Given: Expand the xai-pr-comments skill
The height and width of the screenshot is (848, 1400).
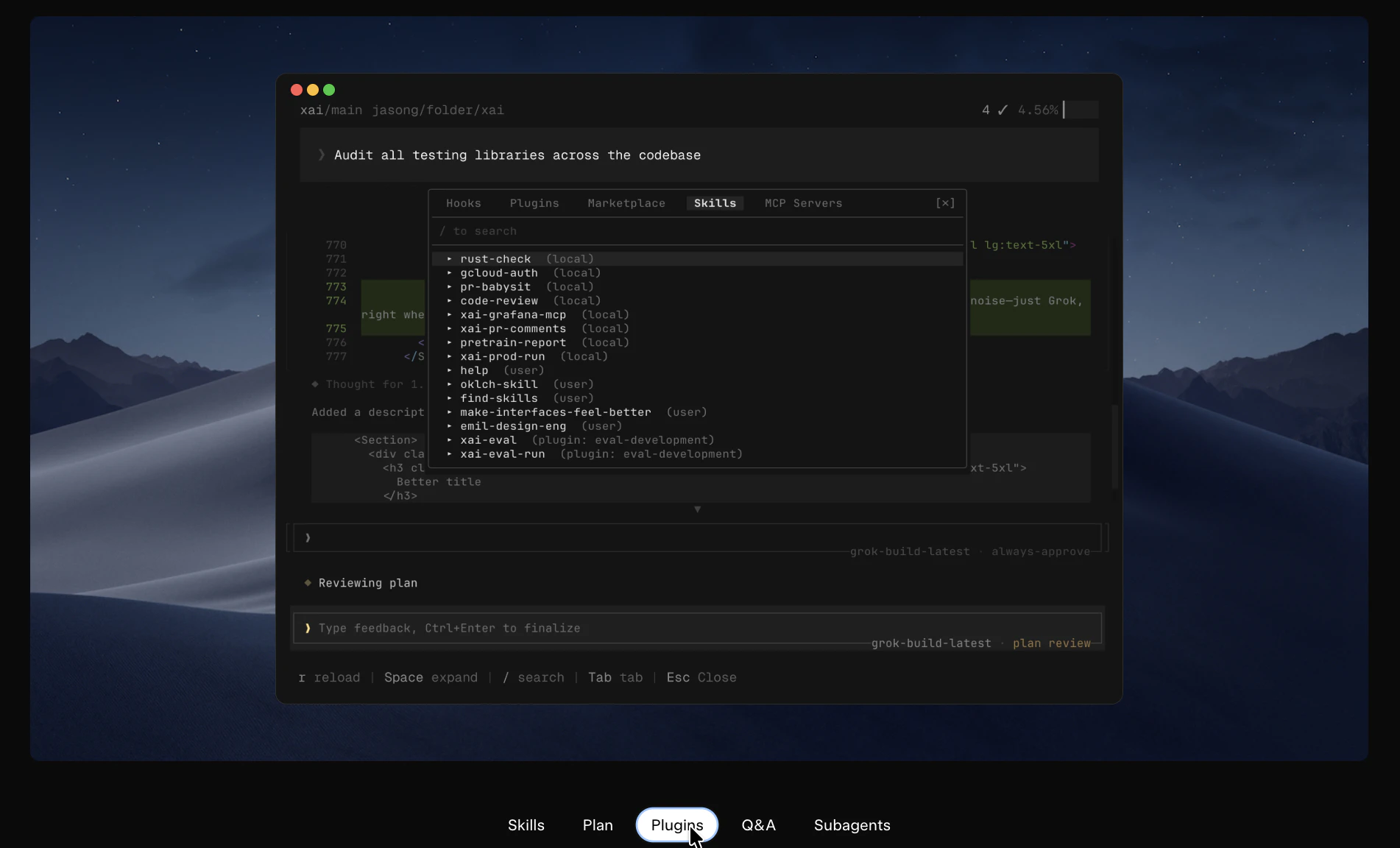Looking at the screenshot, I should (697, 329).
